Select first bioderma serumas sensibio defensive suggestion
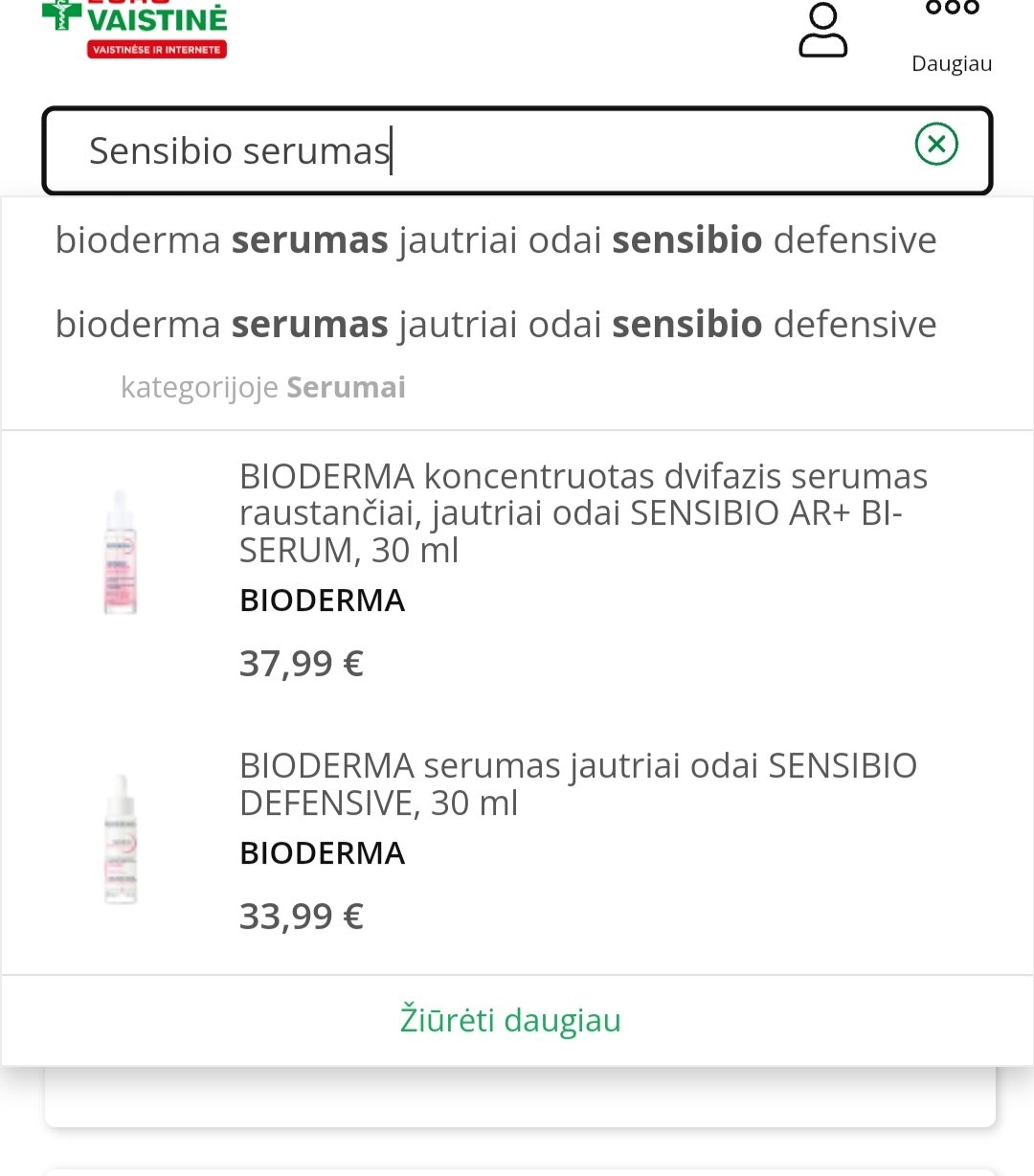Screen dimensions: 1034x1176 (496, 240)
